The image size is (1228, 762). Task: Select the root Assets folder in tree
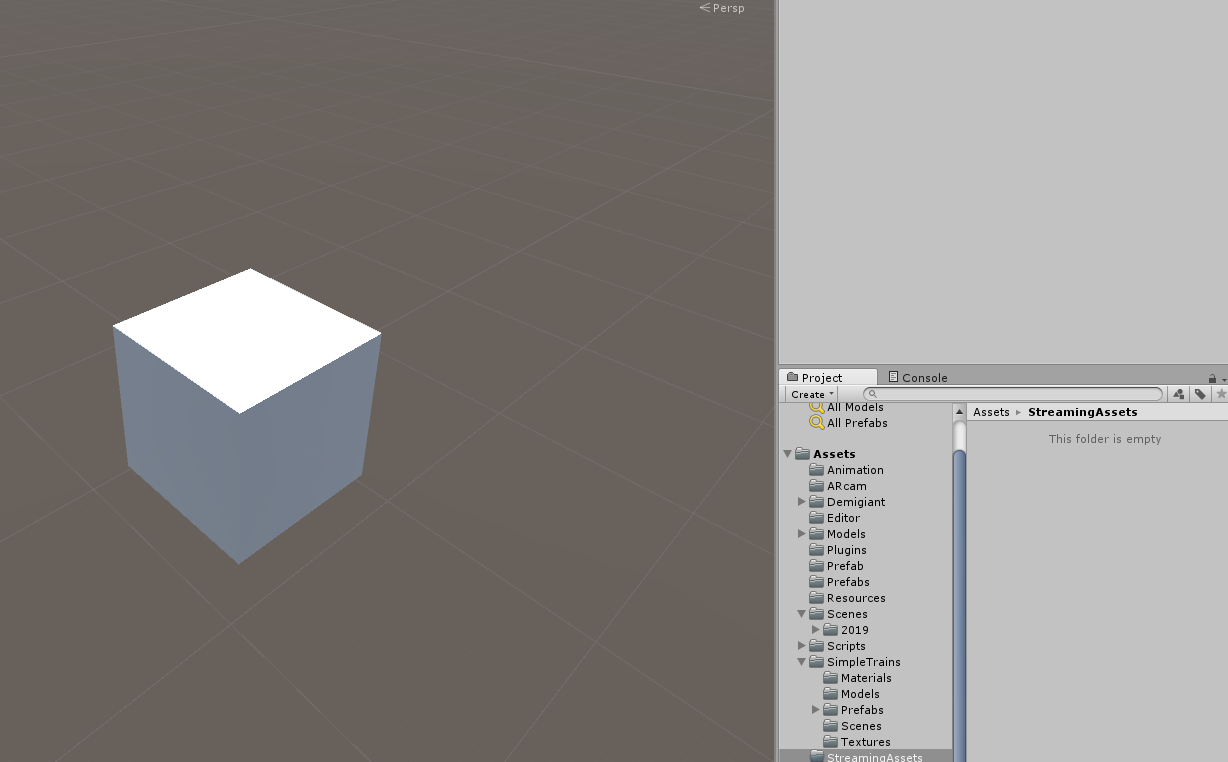pos(825,454)
